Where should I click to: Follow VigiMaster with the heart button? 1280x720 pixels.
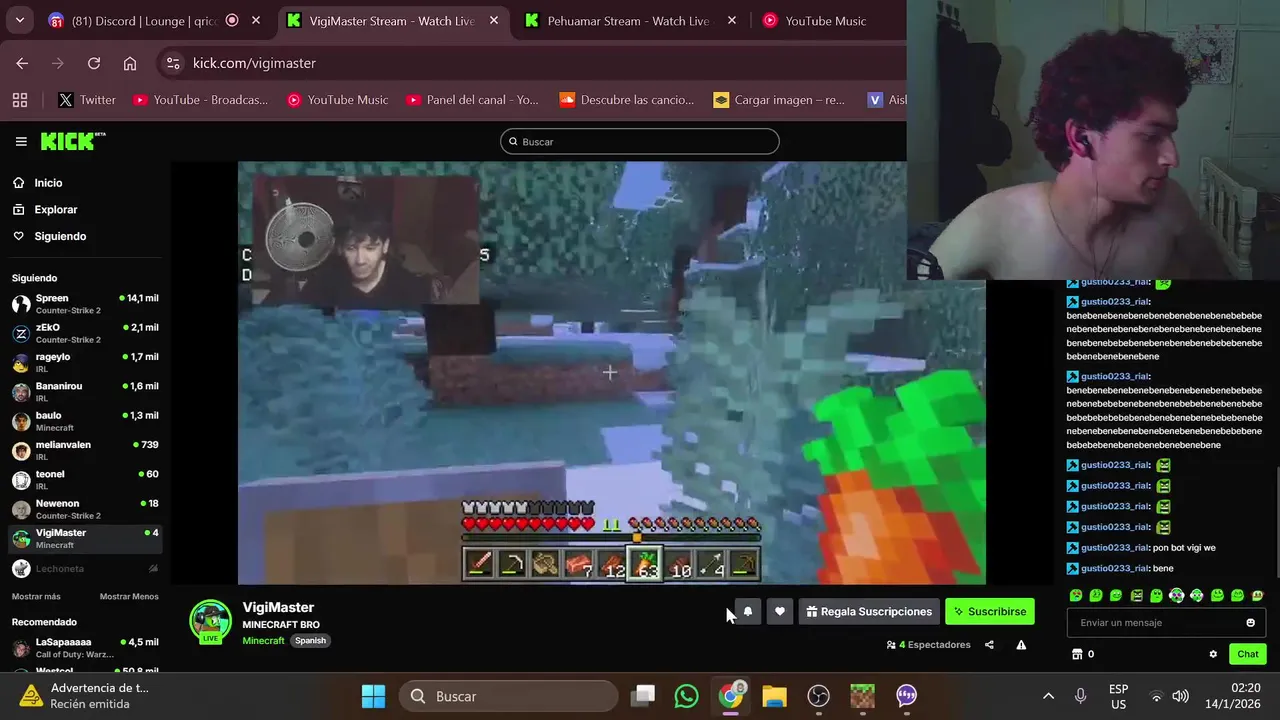[x=780, y=612]
